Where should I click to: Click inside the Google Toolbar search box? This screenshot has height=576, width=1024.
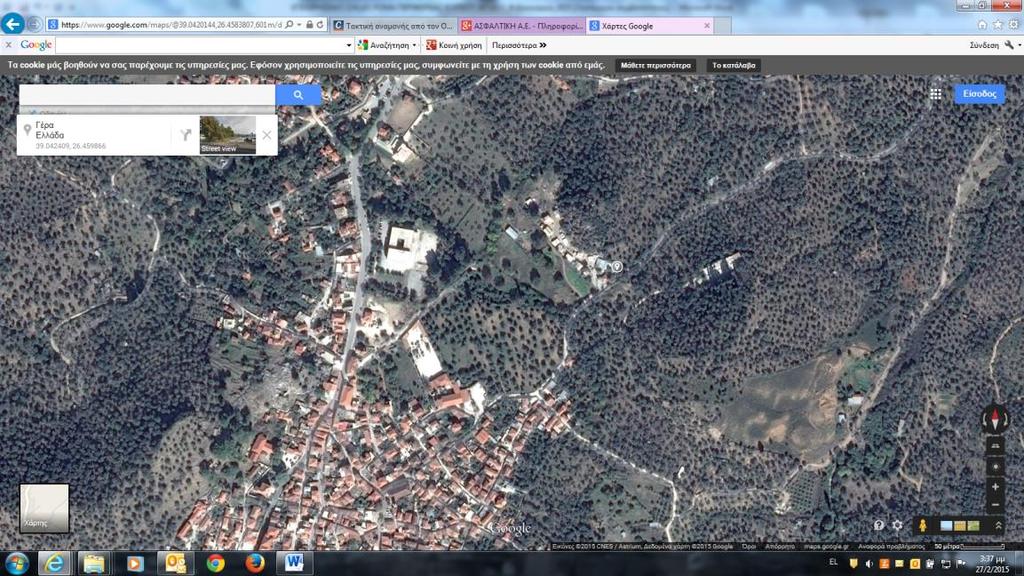click(200, 45)
